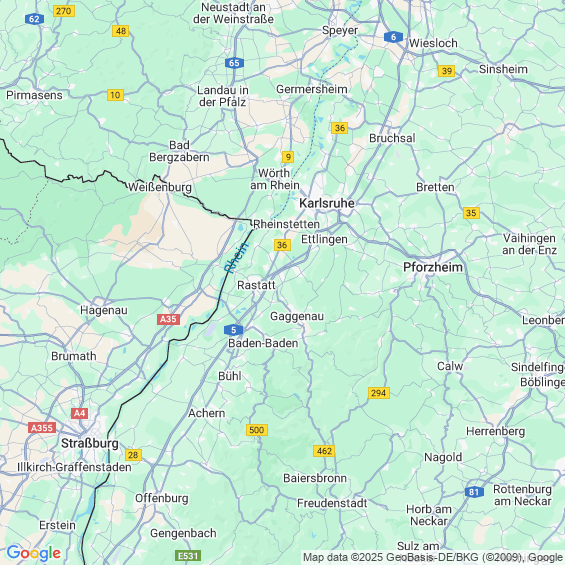
Task: Click the Rhein river label
Action: coord(236,257)
